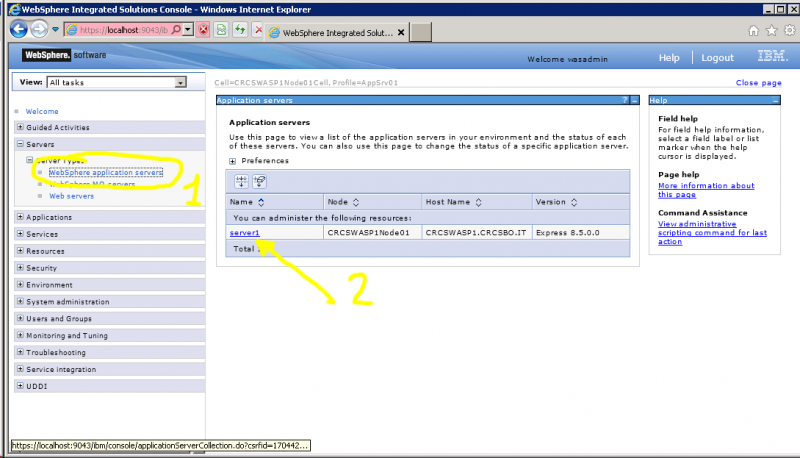Click question mark icon on Application servers panel
The width and height of the screenshot is (800, 458).
624,101
